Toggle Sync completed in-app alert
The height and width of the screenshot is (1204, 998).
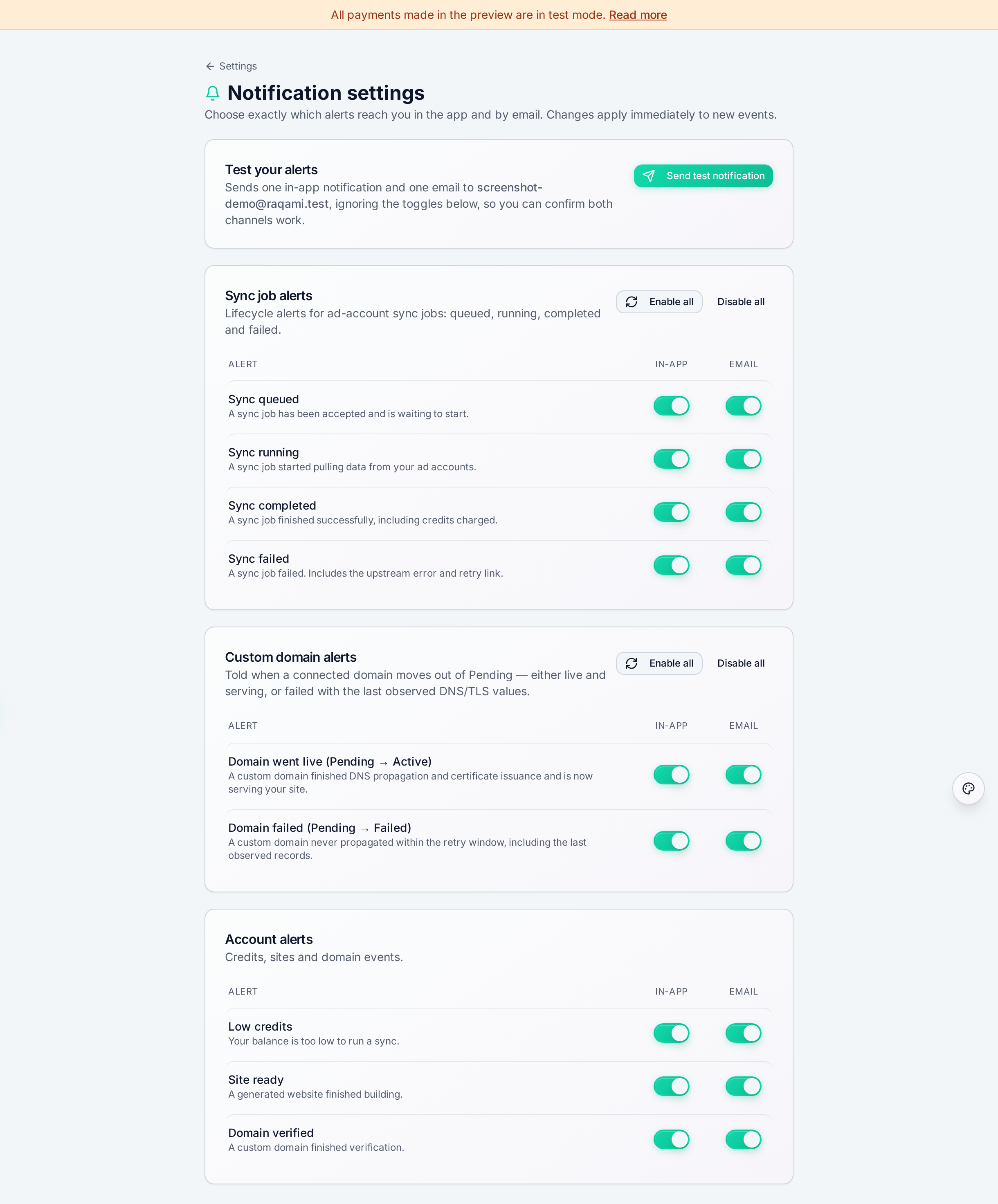click(x=671, y=512)
